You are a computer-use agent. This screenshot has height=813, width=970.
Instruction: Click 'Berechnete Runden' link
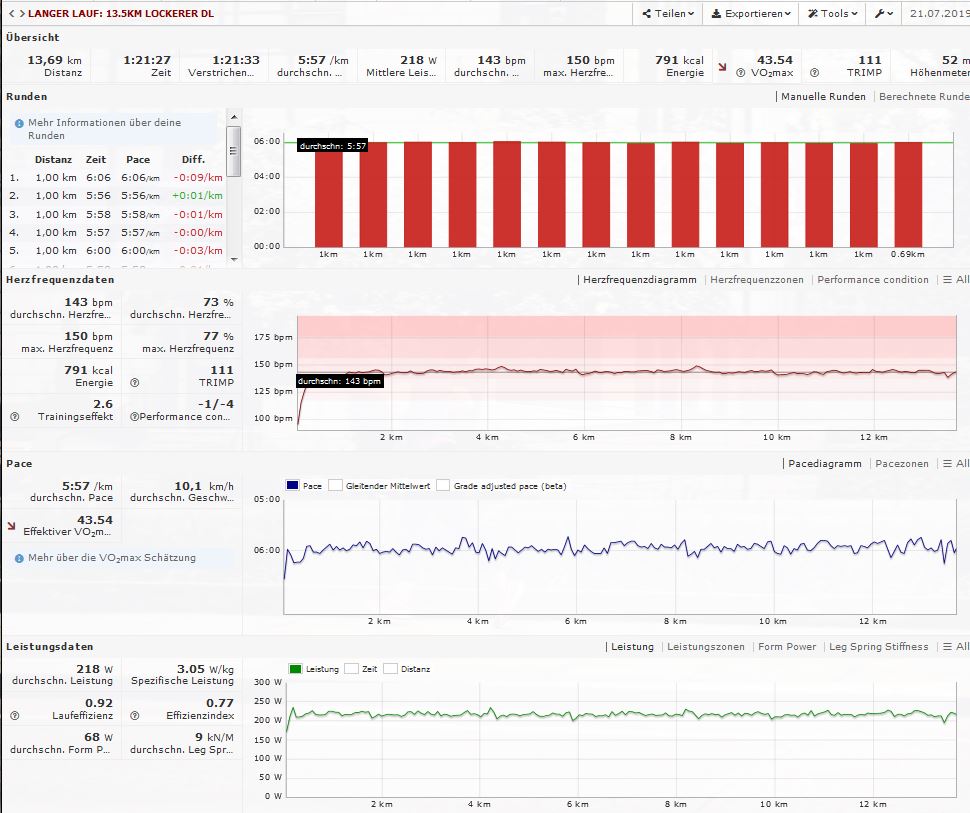[x=922, y=97]
